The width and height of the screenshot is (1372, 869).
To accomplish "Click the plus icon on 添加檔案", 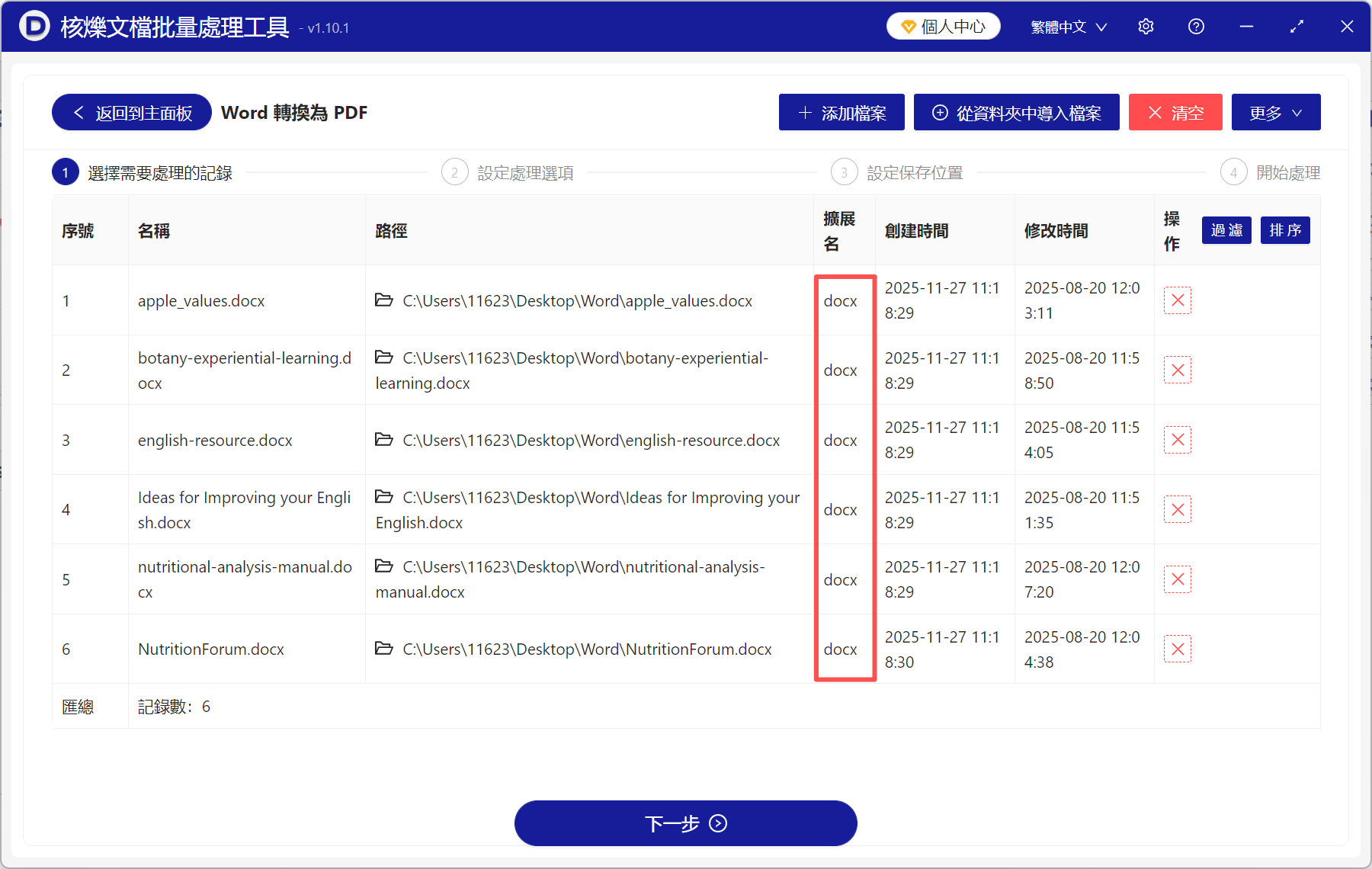I will pos(804,112).
